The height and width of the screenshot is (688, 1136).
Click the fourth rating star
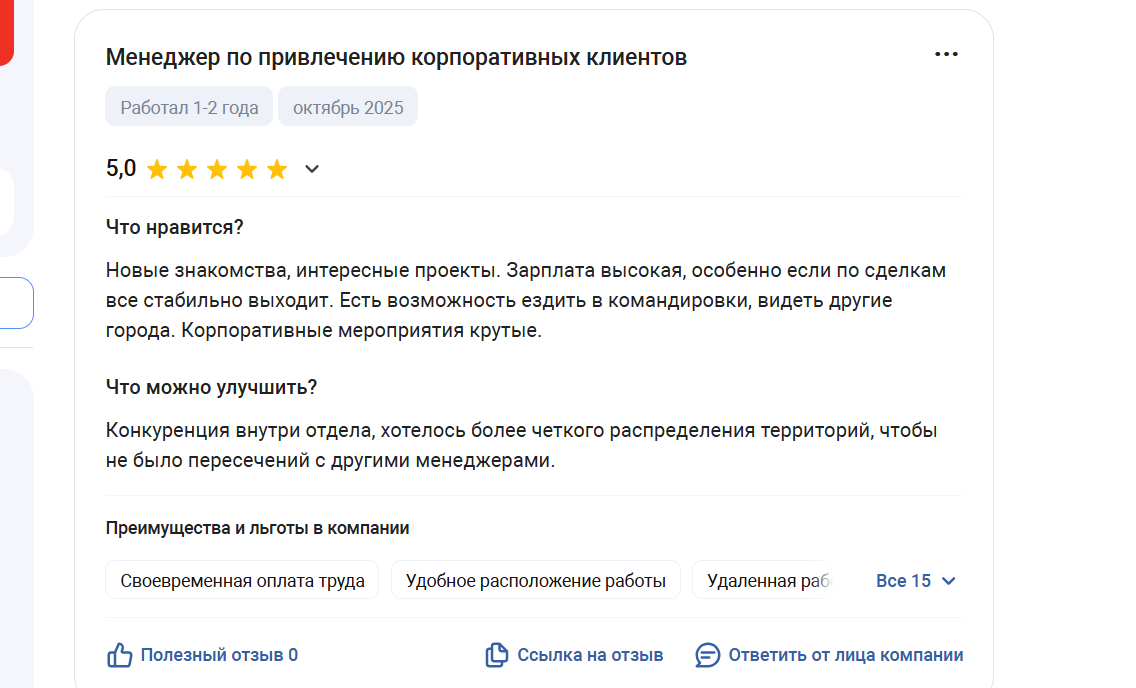pos(247,169)
